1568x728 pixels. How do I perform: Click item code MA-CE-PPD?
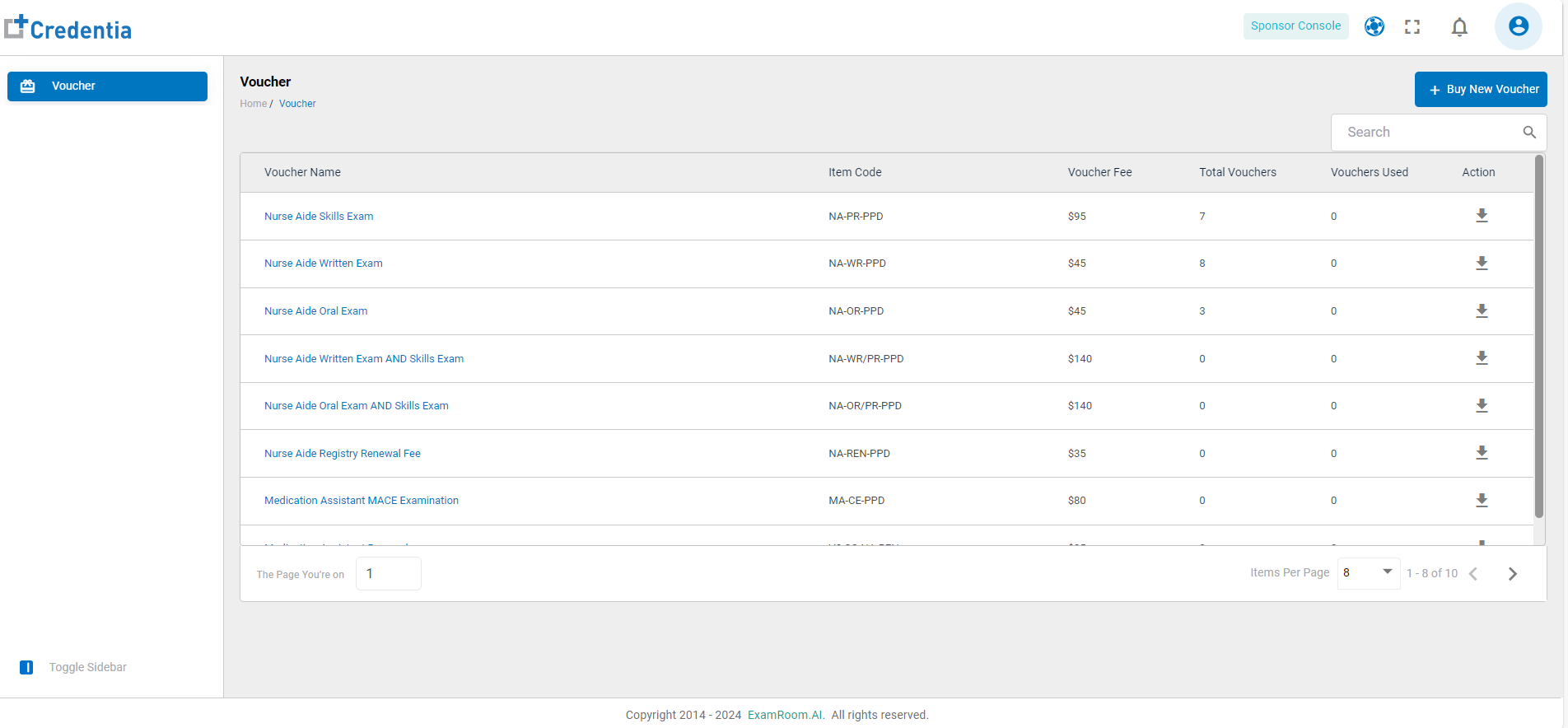(x=856, y=501)
